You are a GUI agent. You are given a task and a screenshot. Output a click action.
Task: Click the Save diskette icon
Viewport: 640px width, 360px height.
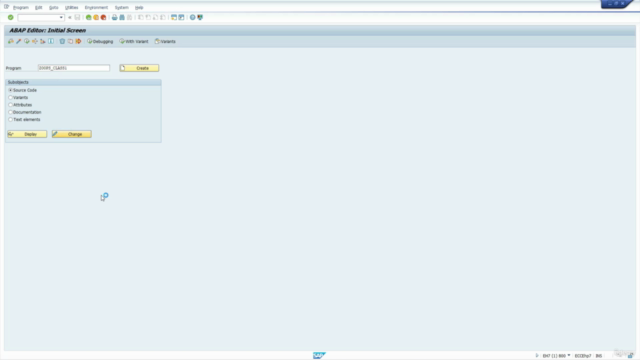77,18
